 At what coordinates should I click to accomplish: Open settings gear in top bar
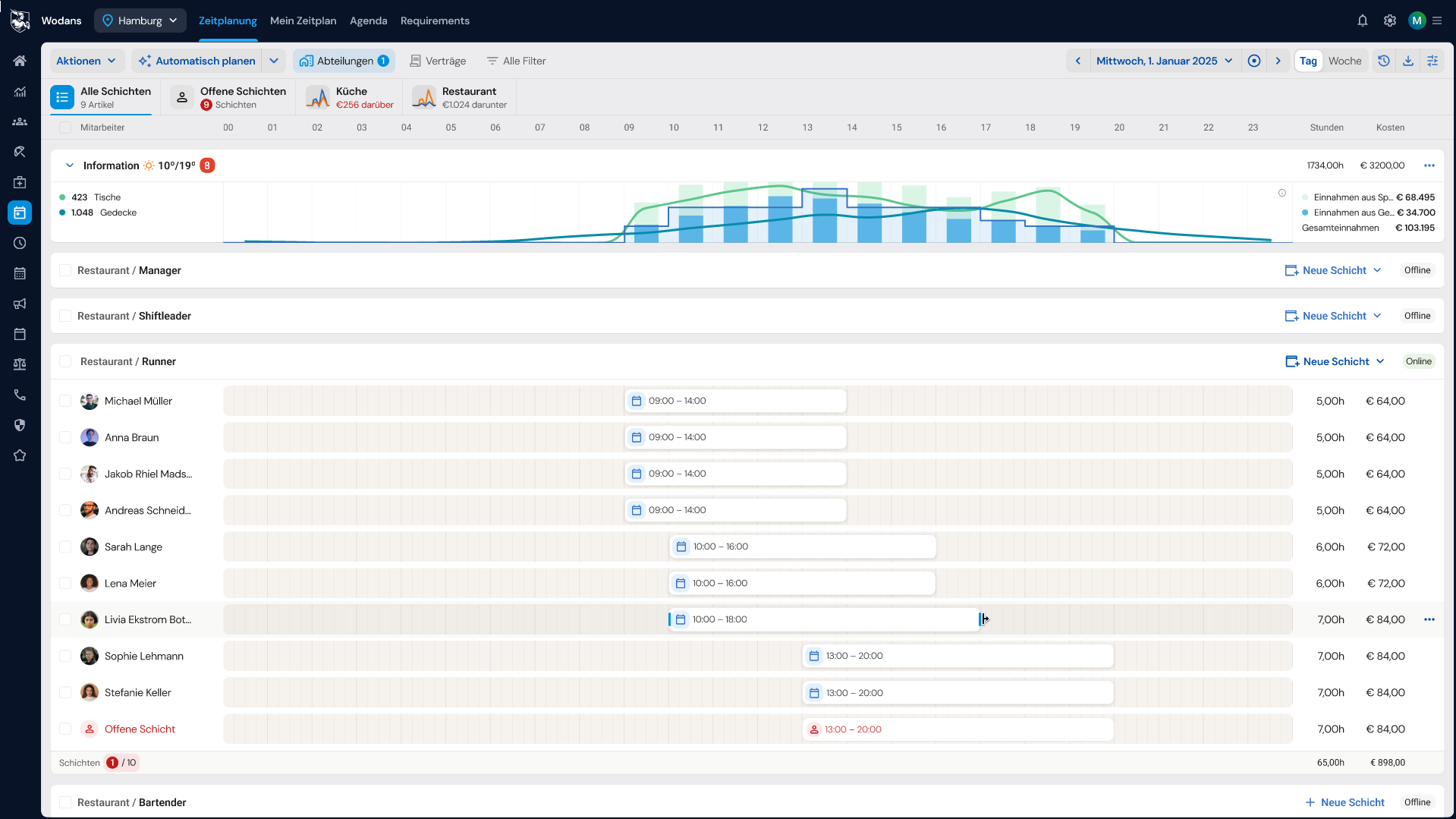1390,20
